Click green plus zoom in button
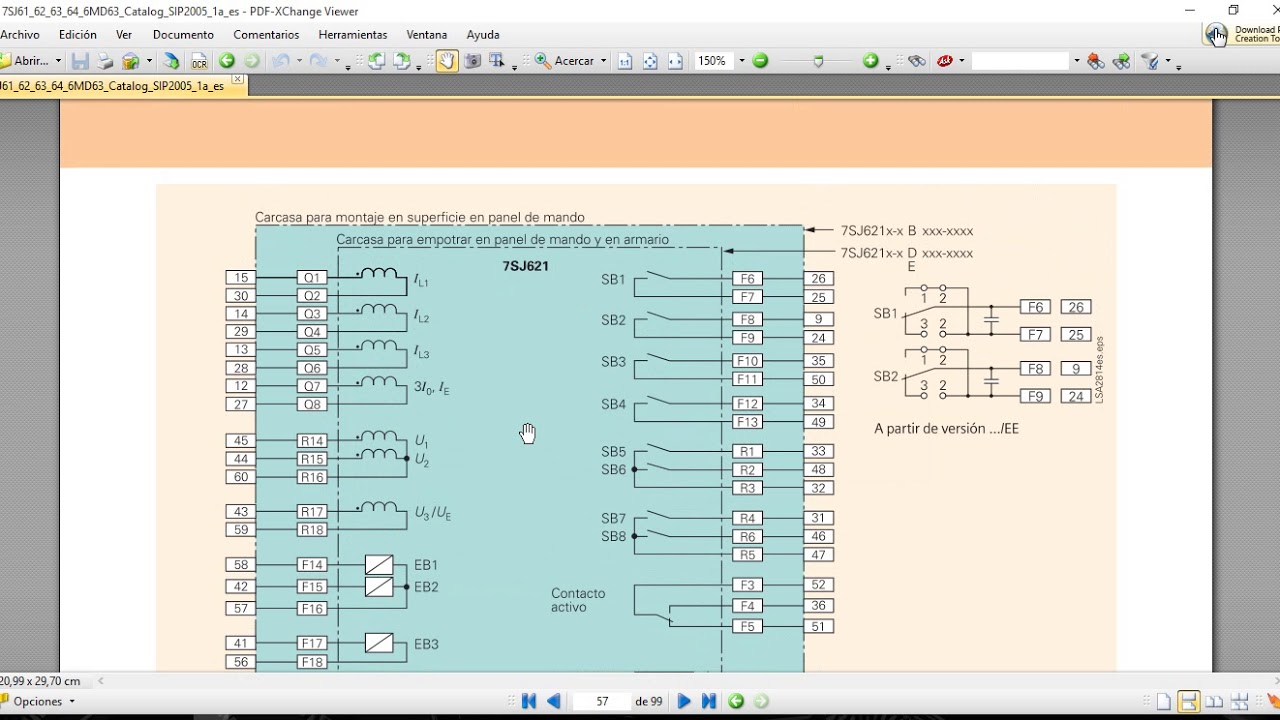The image size is (1280, 720). pos(871,61)
